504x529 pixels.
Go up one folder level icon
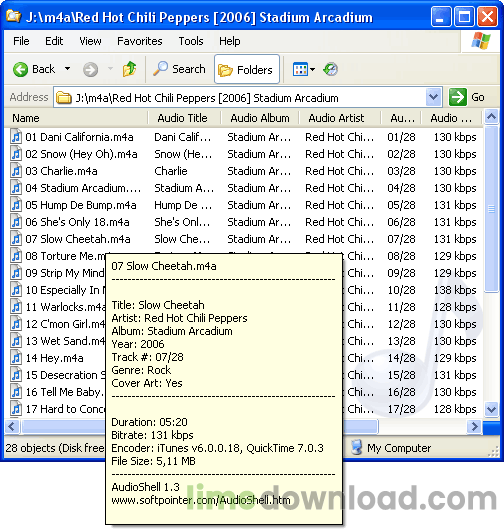pyautogui.click(x=130, y=69)
